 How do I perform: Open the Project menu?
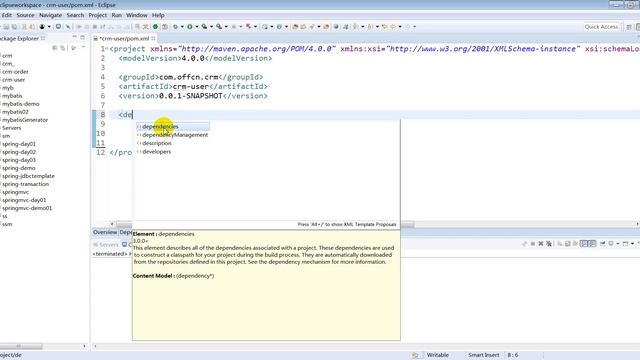pos(98,15)
